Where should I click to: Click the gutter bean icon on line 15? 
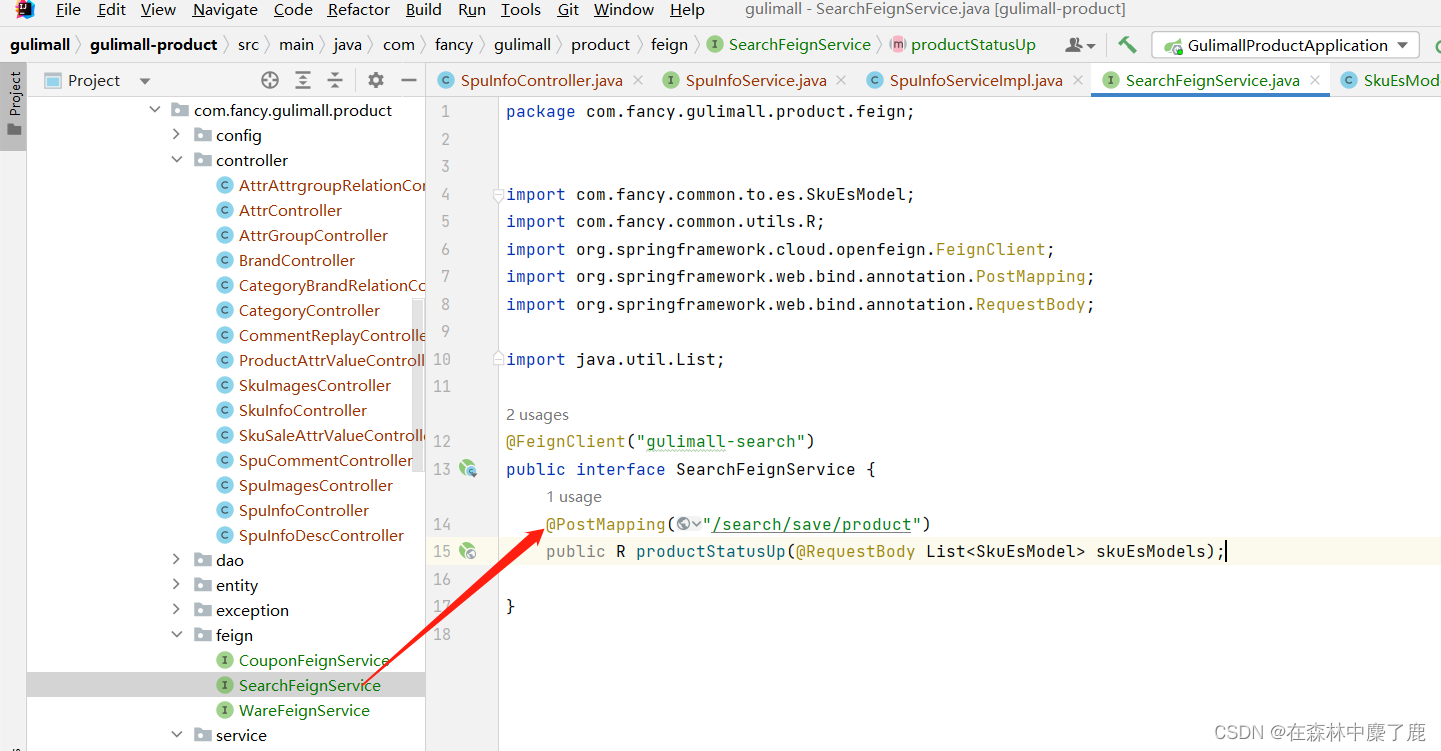(468, 550)
